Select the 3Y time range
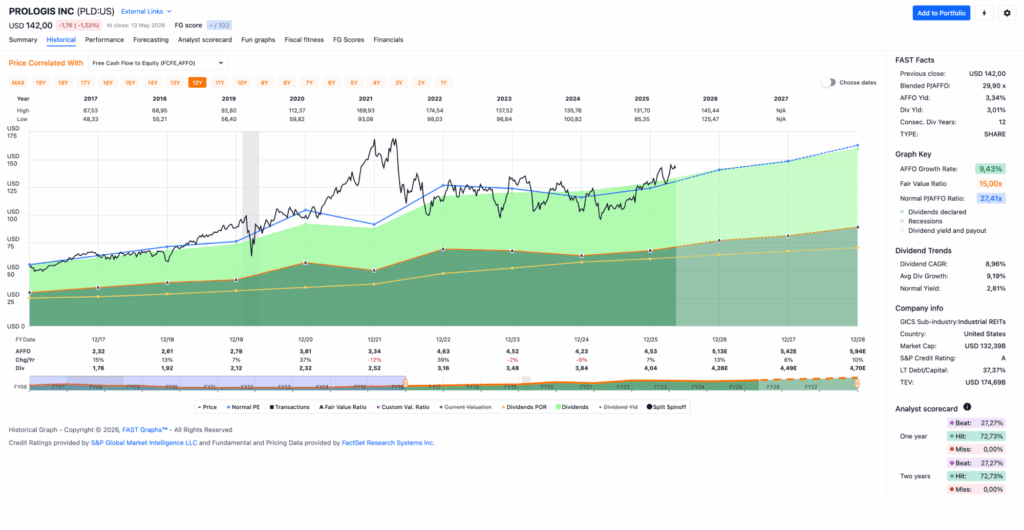This screenshot has width=1024, height=530. coord(398,83)
